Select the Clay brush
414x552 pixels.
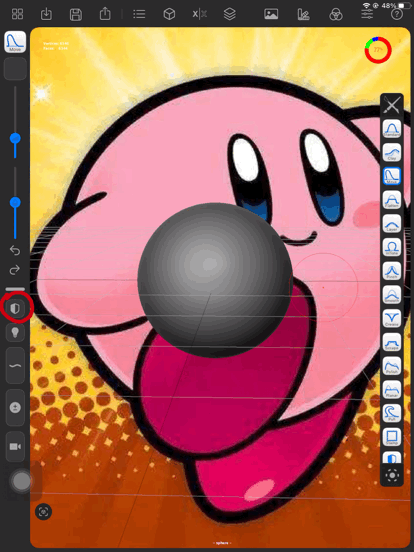(x=392, y=152)
